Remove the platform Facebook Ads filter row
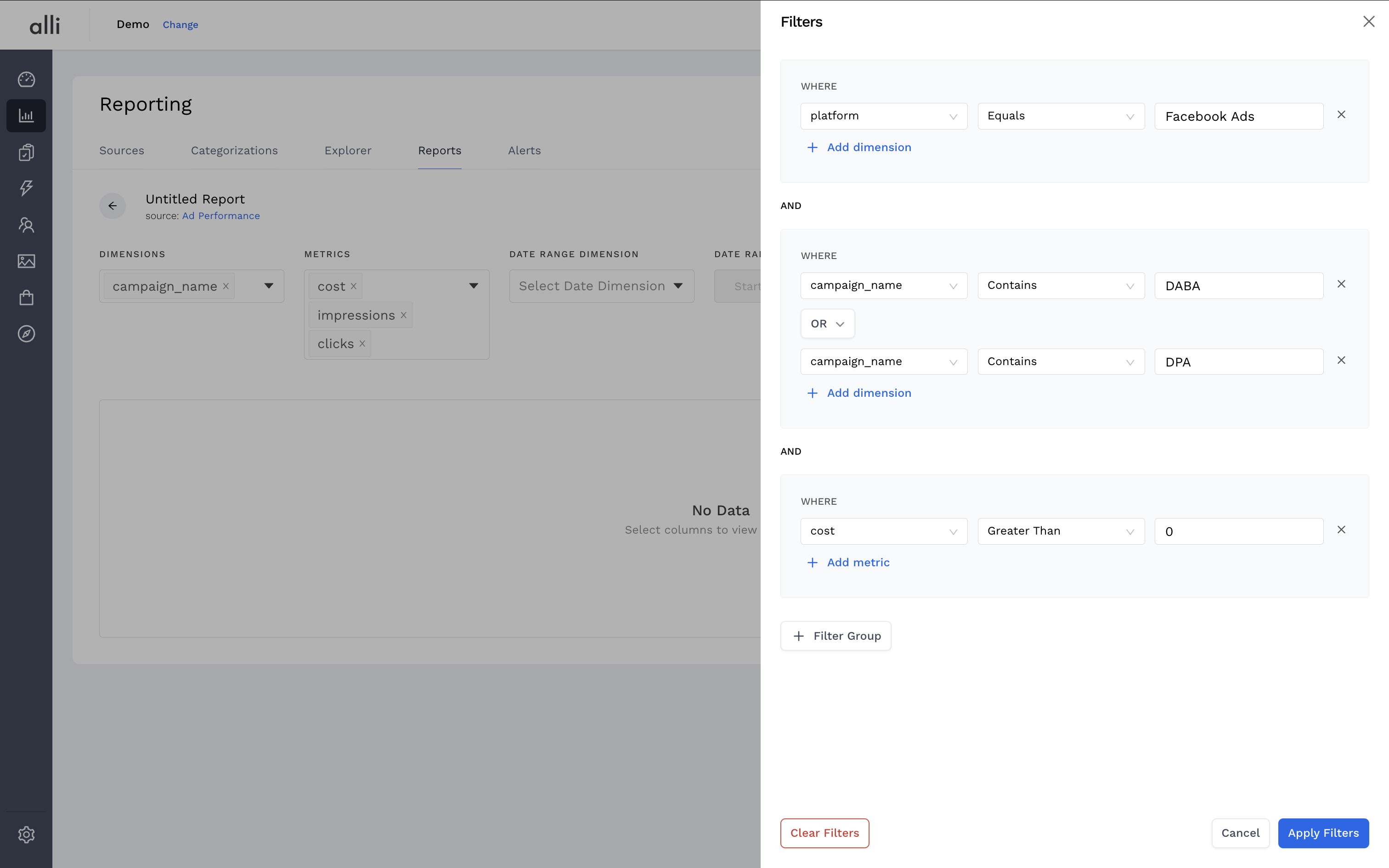Image resolution: width=1389 pixels, height=868 pixels. pos(1341,115)
